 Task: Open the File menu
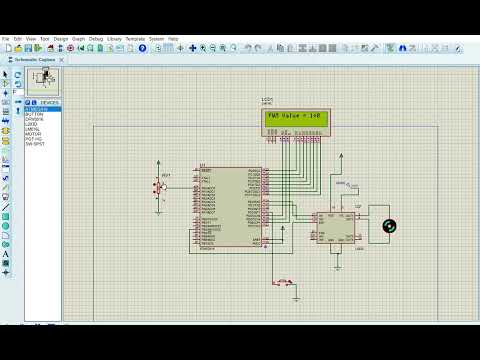[6, 39]
